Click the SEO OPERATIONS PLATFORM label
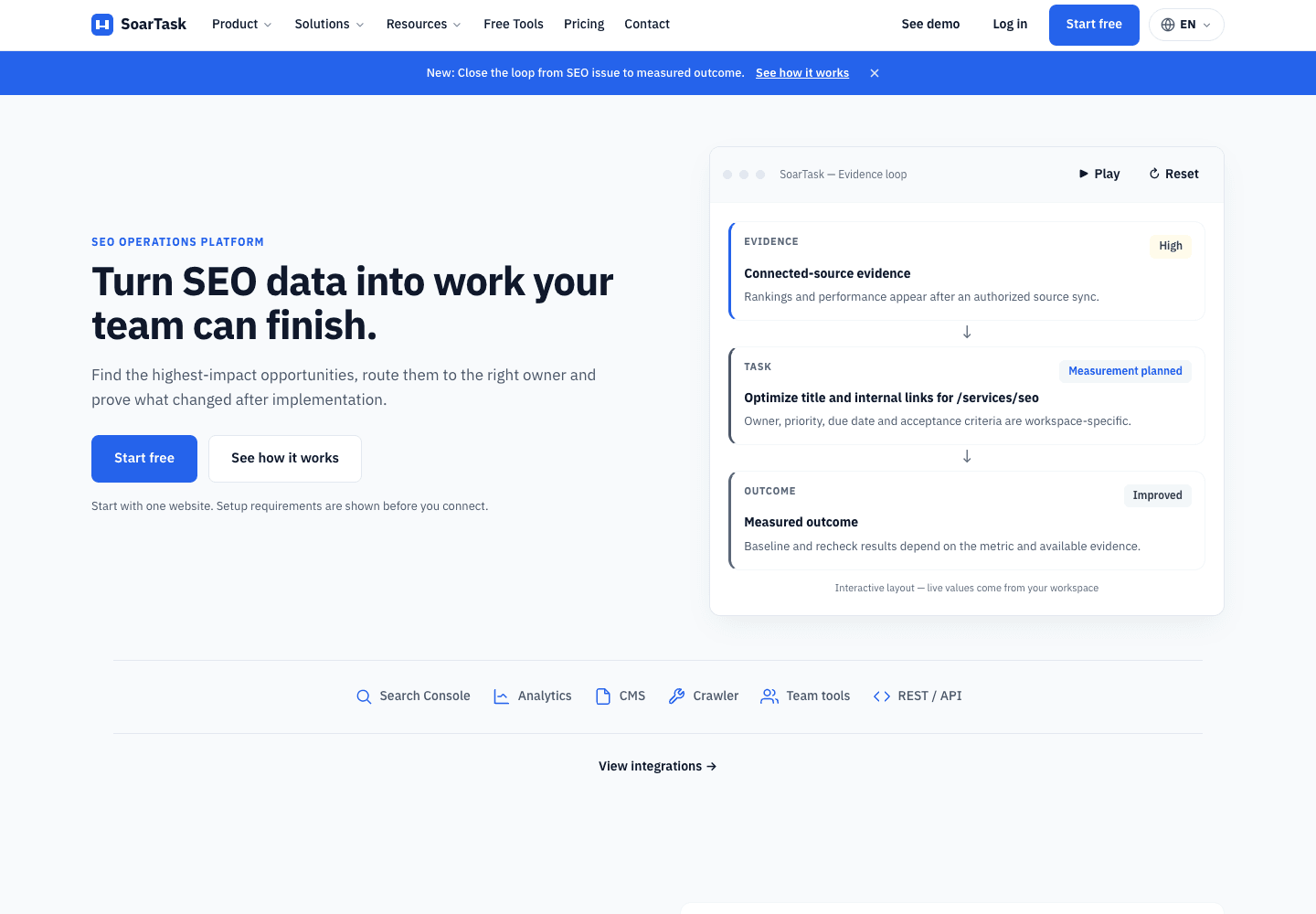The width and height of the screenshot is (1316, 914). (x=177, y=242)
